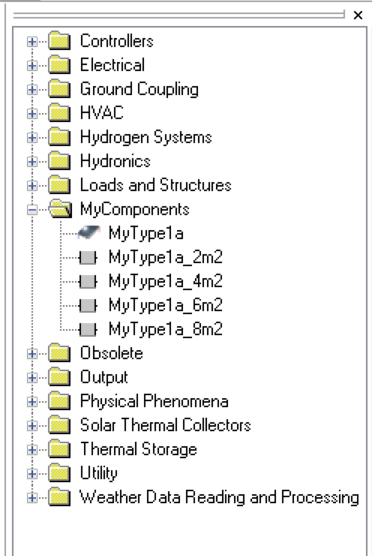Select the MyType1a_8m2 component icon
The image size is (372, 556).
[x=88, y=329]
